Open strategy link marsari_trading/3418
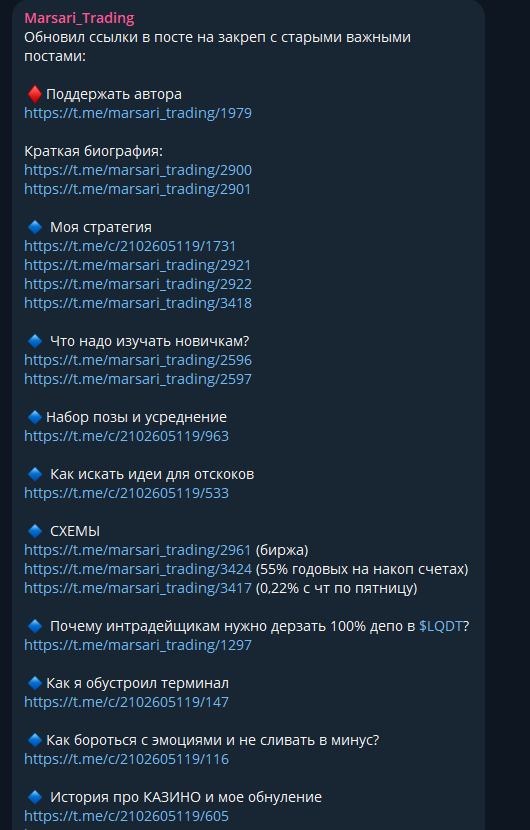 pyautogui.click(x=138, y=303)
